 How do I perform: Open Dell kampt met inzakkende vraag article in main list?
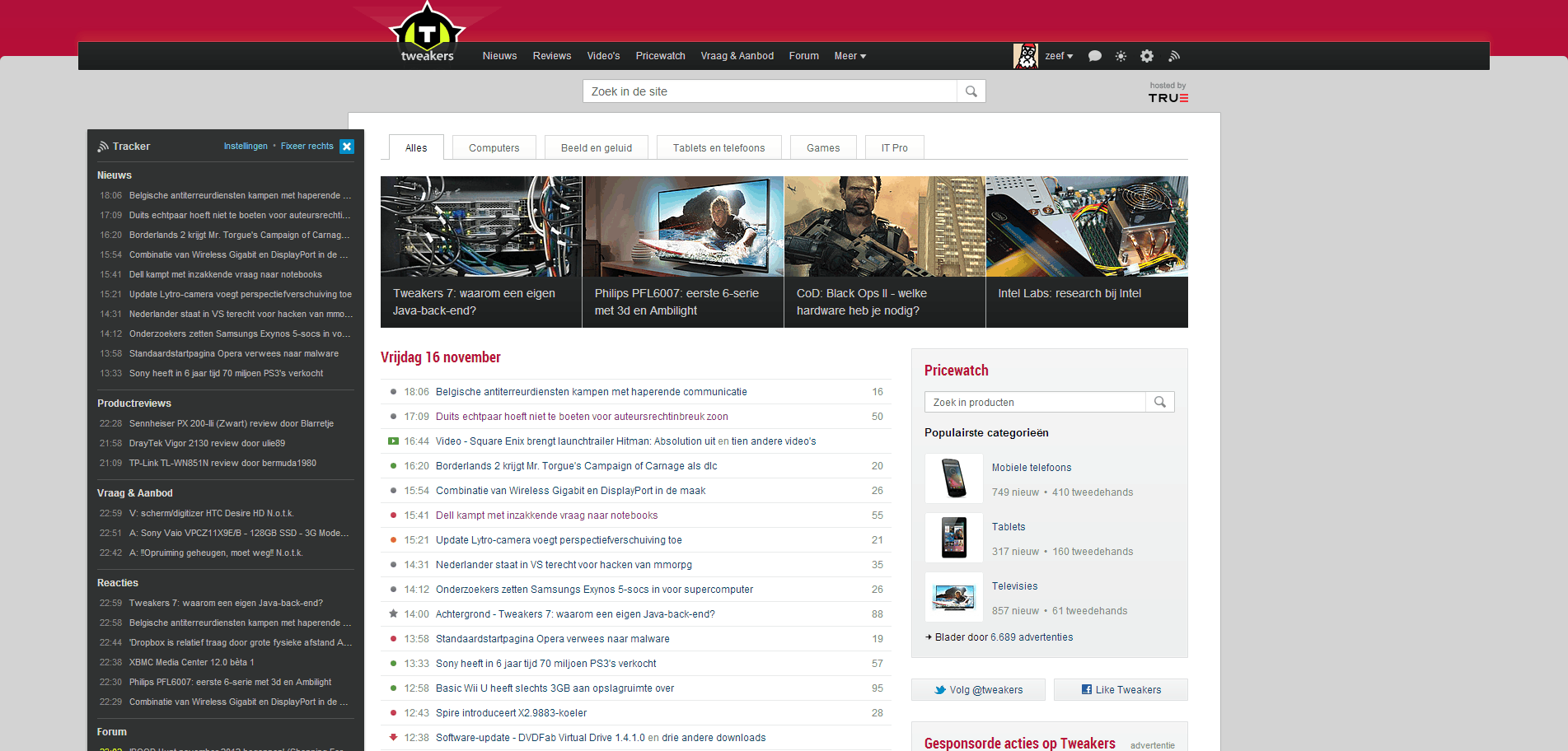coord(546,515)
